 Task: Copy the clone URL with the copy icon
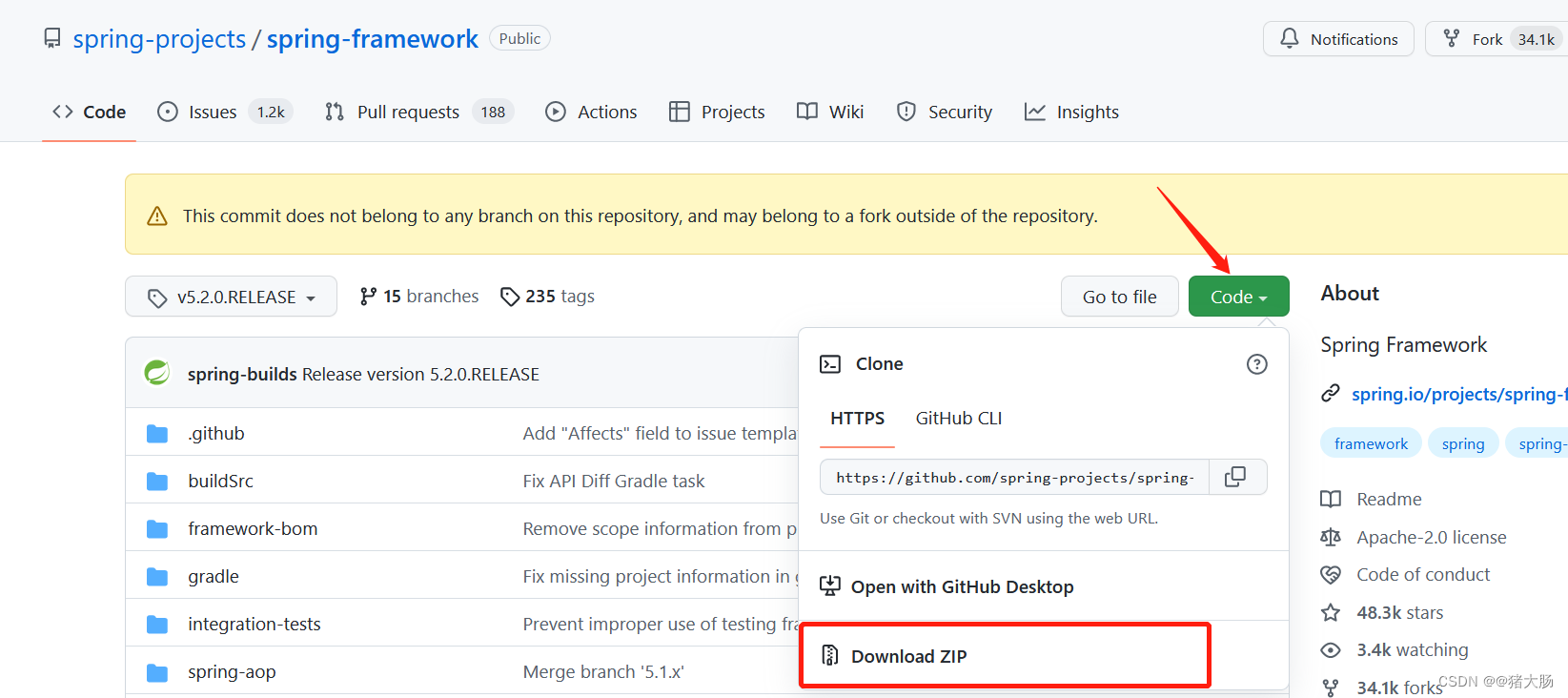pyautogui.click(x=1236, y=477)
